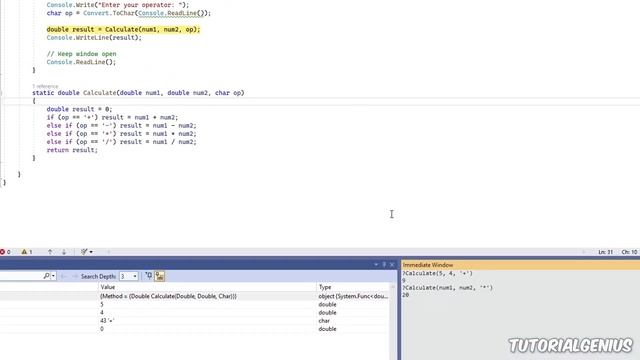Open Locals panel window position dropdown
The height and width of the screenshot is (360, 640).
click(x=376, y=264)
